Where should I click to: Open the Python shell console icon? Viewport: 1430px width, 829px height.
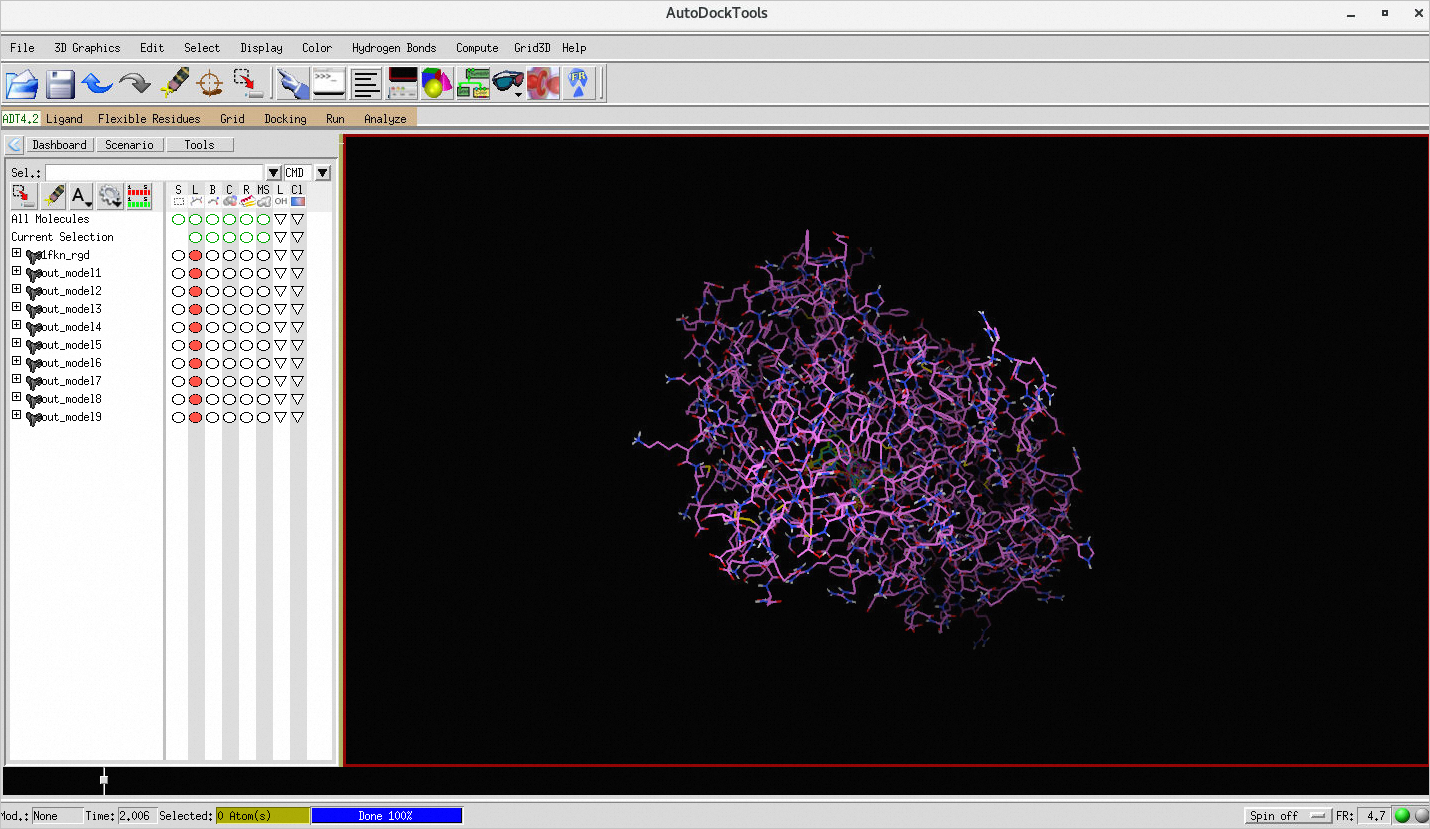point(329,83)
